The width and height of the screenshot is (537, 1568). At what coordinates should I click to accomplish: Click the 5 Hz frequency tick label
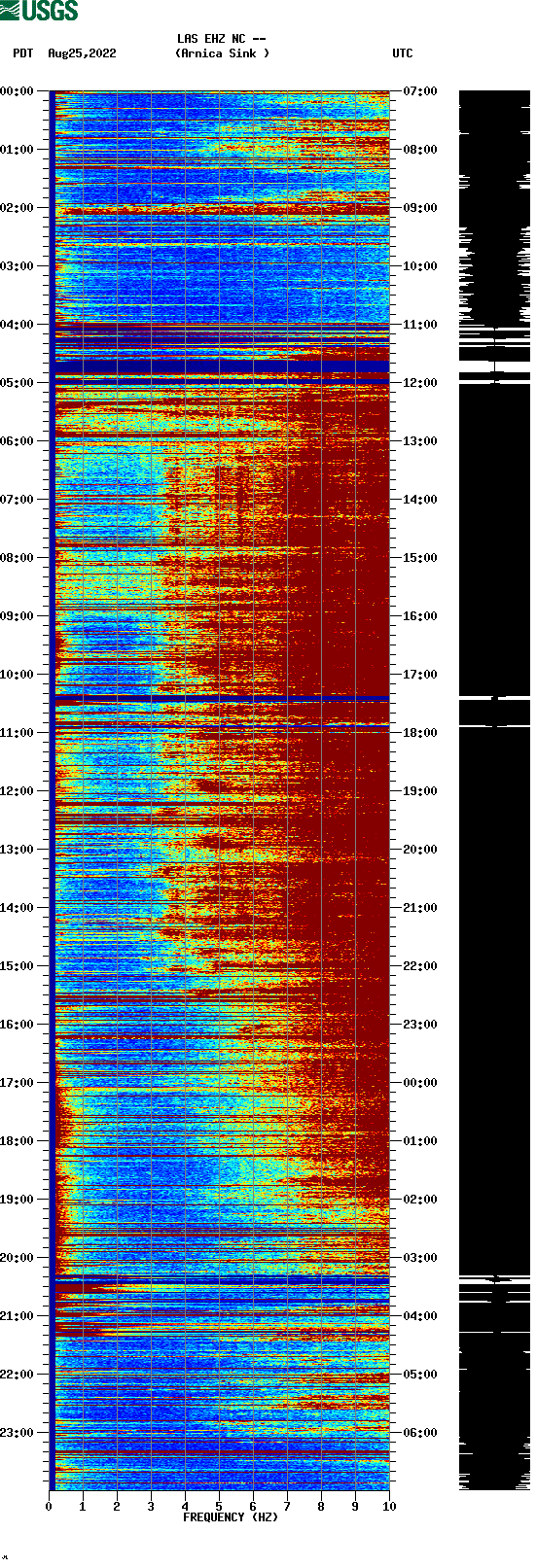pos(219,1507)
